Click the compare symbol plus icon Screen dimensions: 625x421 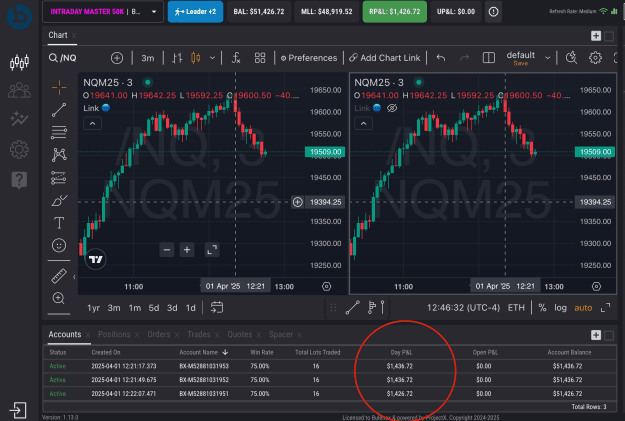pos(117,58)
